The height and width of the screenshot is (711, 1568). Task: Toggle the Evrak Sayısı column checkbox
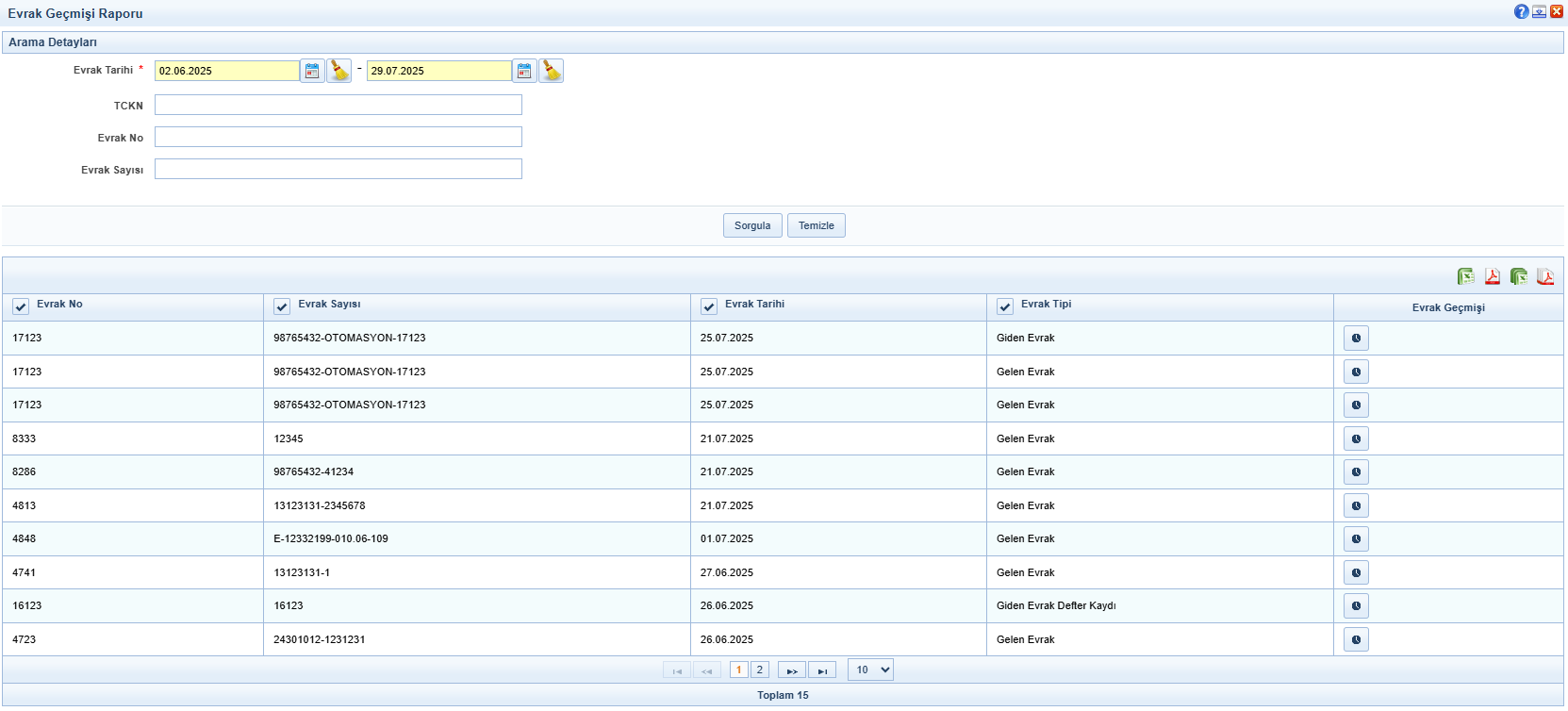(x=281, y=306)
